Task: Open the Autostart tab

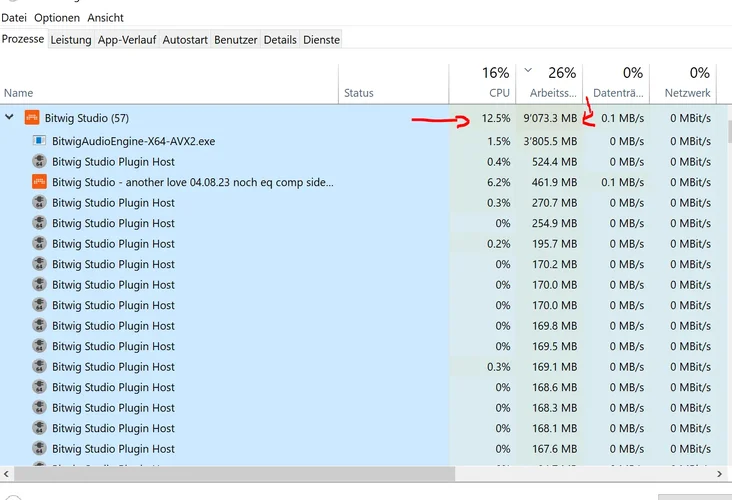Action: (x=185, y=40)
